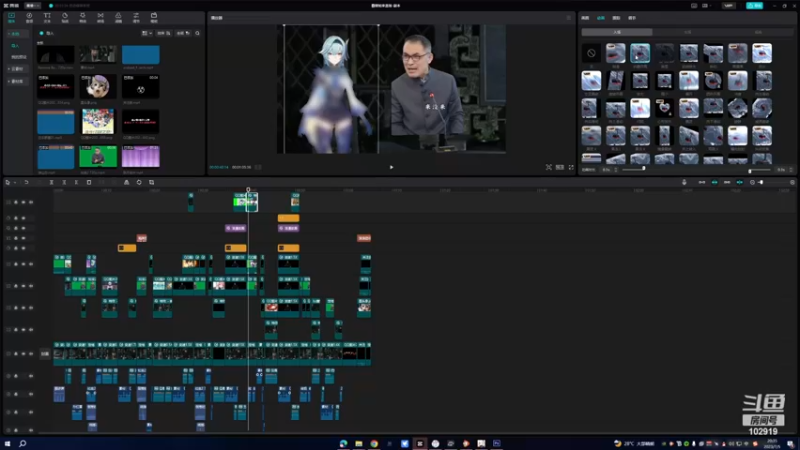Select the heart-shaped animation preset

coord(664,108)
